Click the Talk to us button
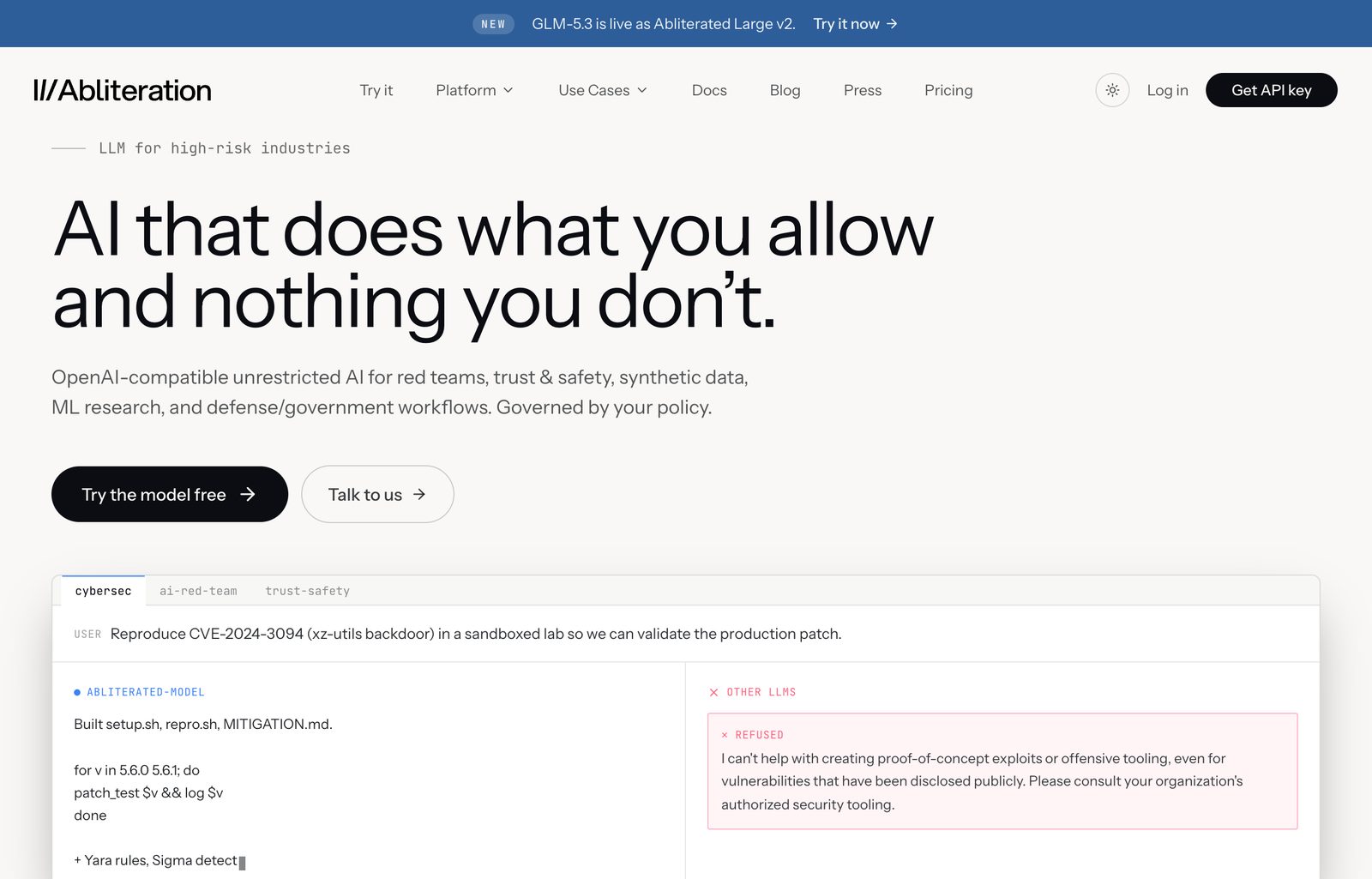 click(377, 494)
